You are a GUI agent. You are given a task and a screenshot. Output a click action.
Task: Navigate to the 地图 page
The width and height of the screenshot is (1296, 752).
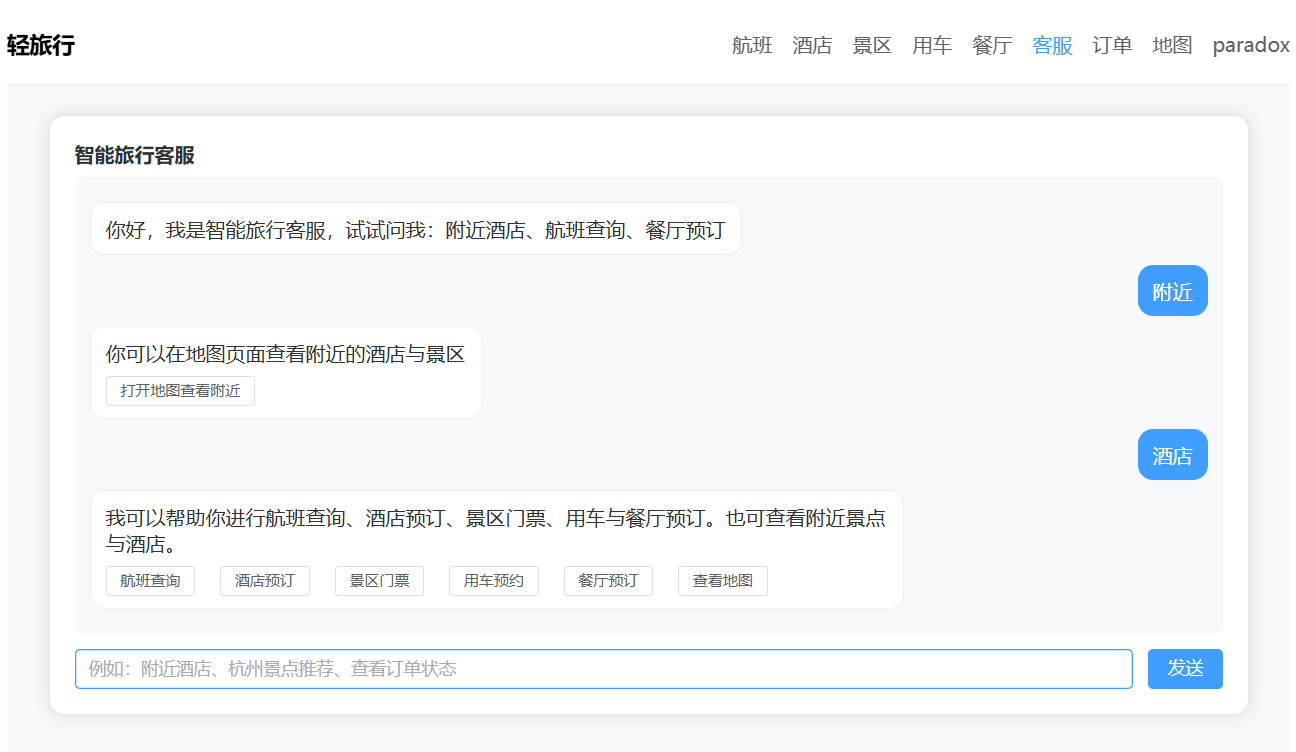pyautogui.click(x=1172, y=45)
